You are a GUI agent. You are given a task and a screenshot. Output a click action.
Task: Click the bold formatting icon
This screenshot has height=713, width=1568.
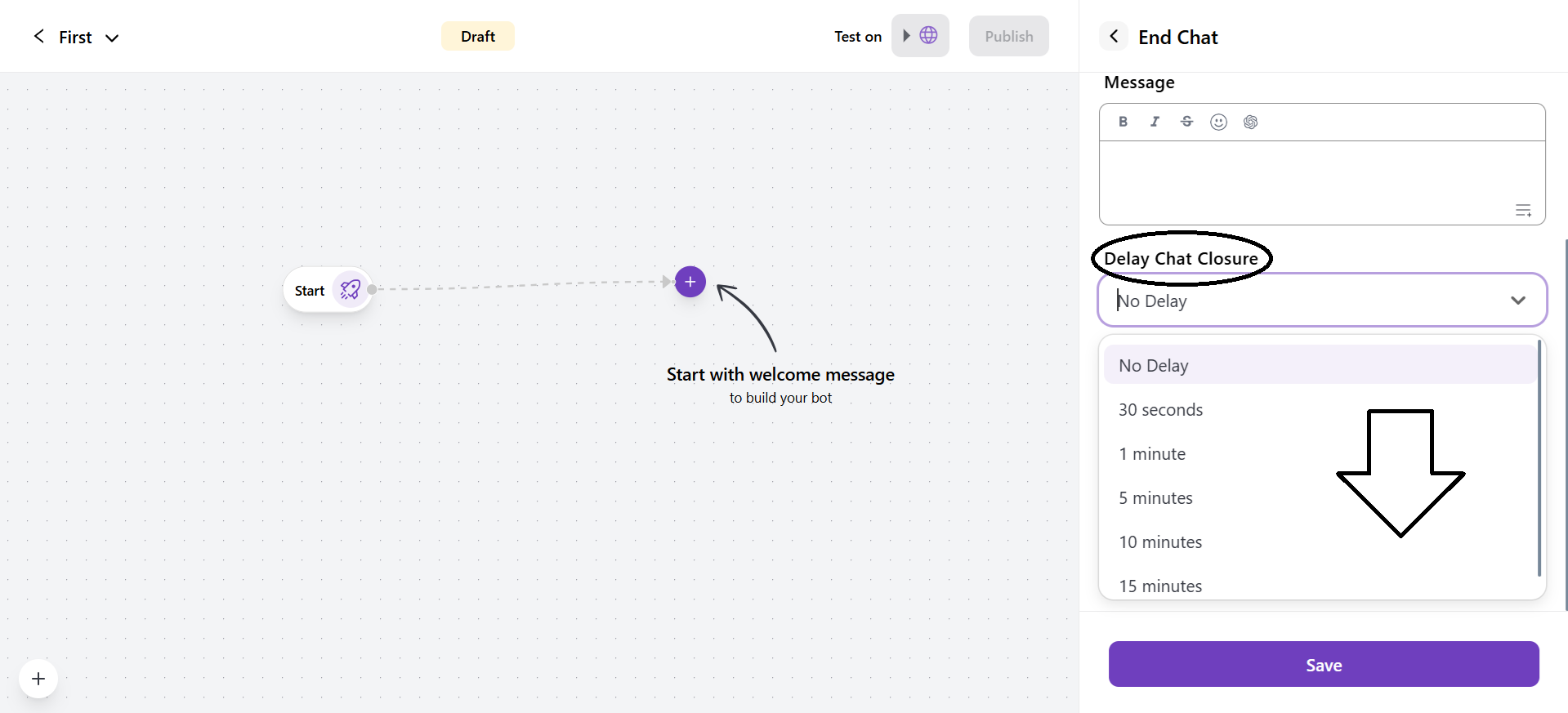click(1123, 122)
